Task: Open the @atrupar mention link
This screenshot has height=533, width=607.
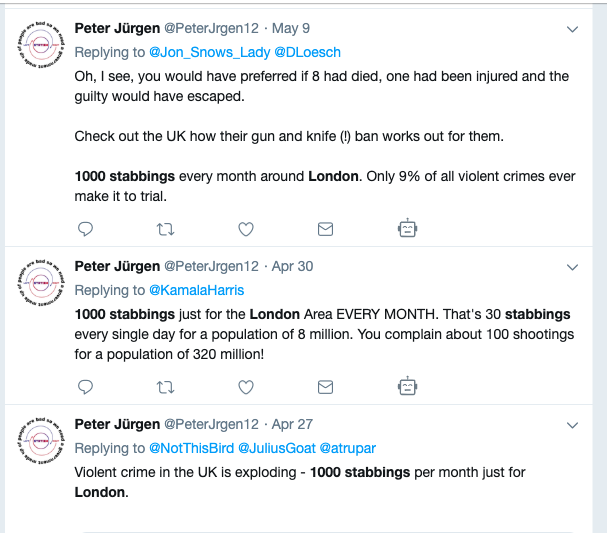Action: click(x=348, y=448)
